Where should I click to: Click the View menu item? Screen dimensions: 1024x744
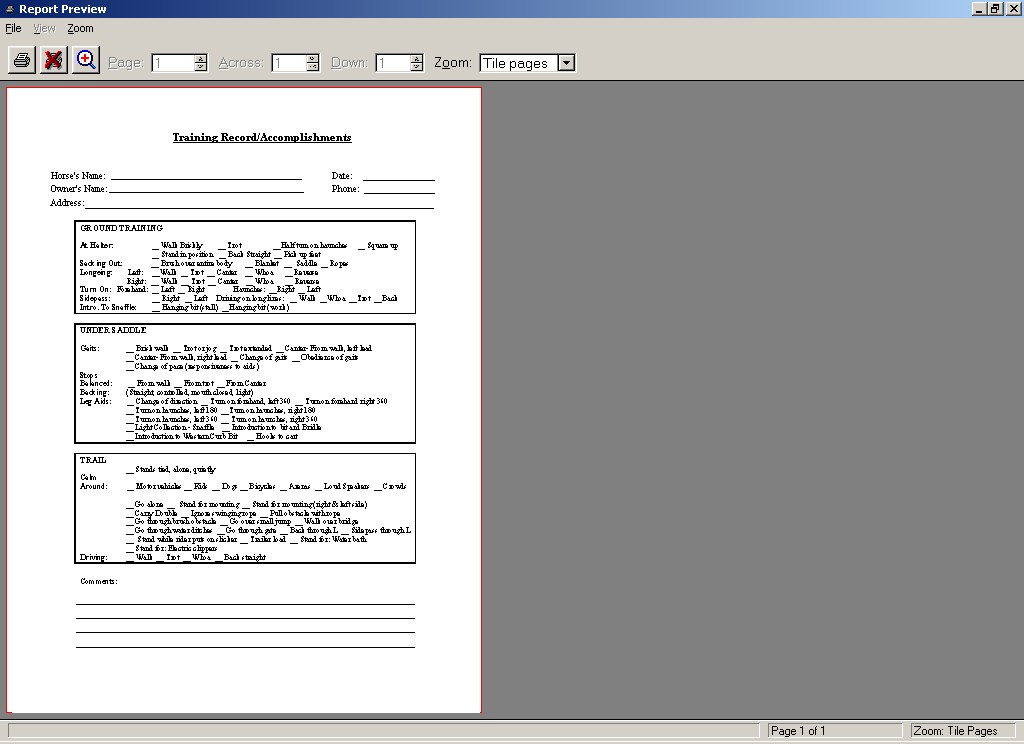tap(44, 29)
